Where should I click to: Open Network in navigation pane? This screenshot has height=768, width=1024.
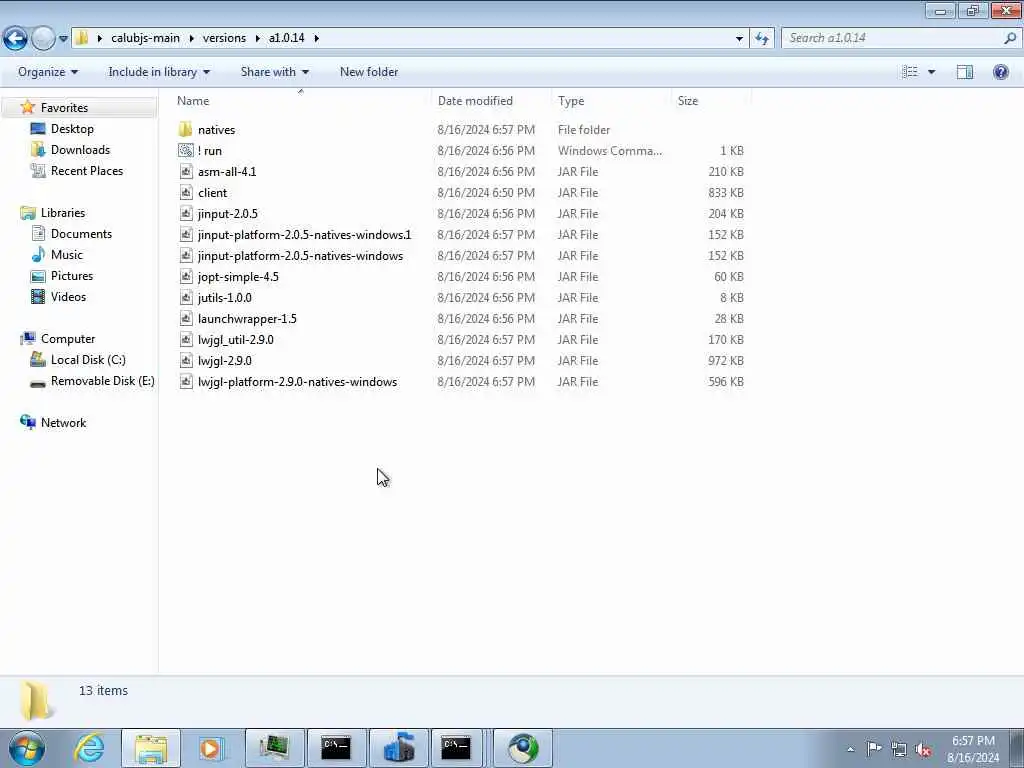(63, 423)
